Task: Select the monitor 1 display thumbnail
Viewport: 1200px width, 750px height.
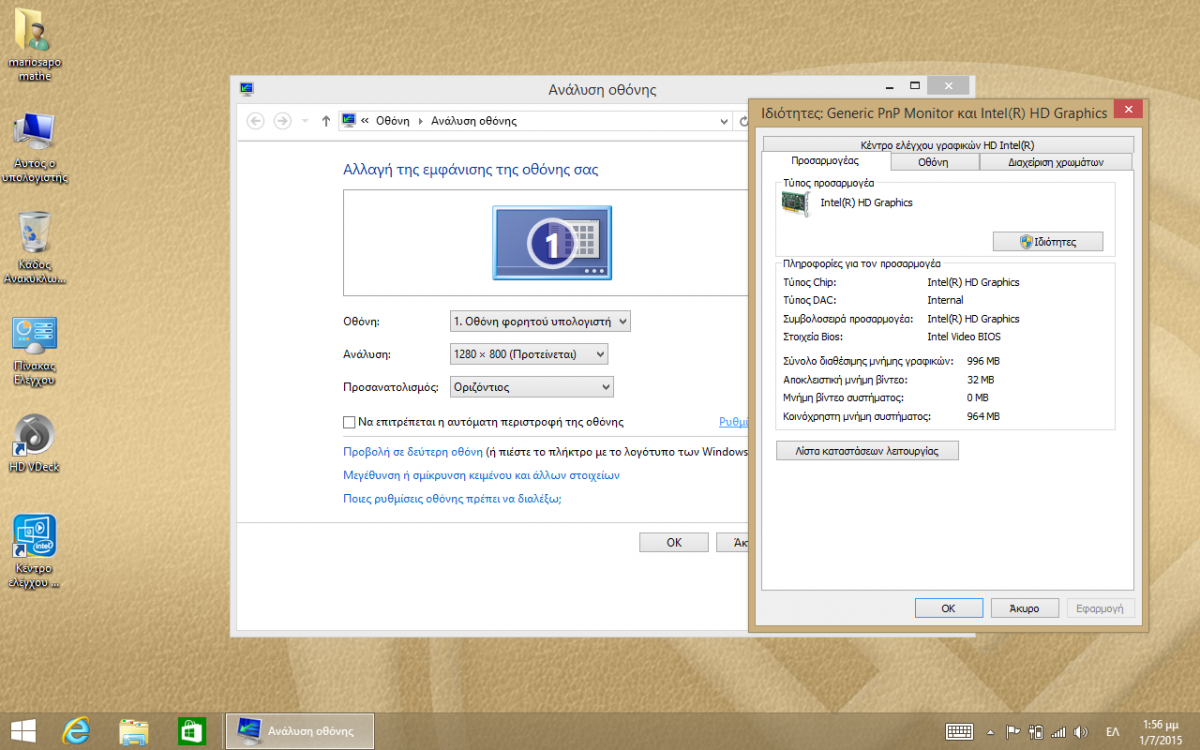Action: pyautogui.click(x=552, y=242)
